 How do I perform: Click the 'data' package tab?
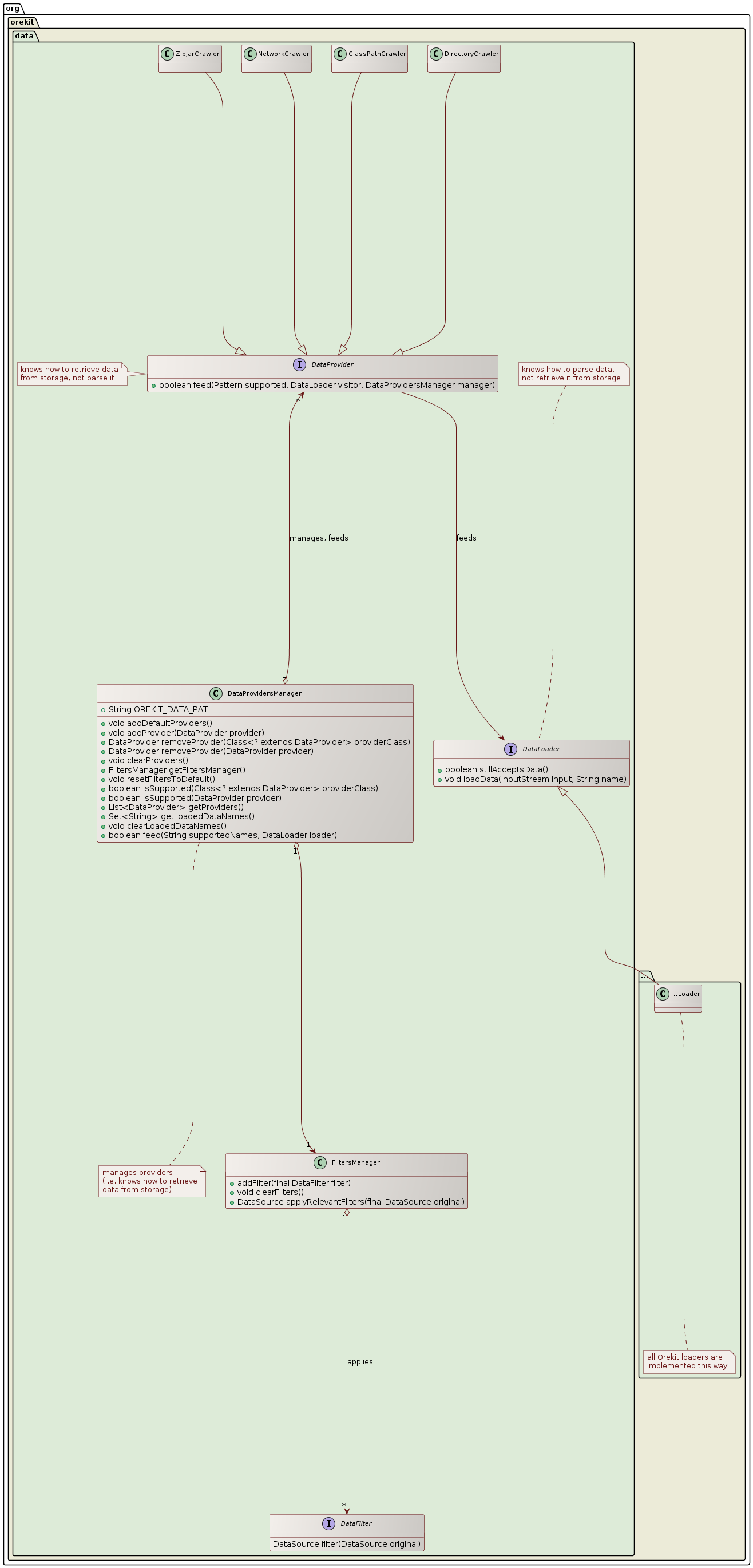[25, 36]
